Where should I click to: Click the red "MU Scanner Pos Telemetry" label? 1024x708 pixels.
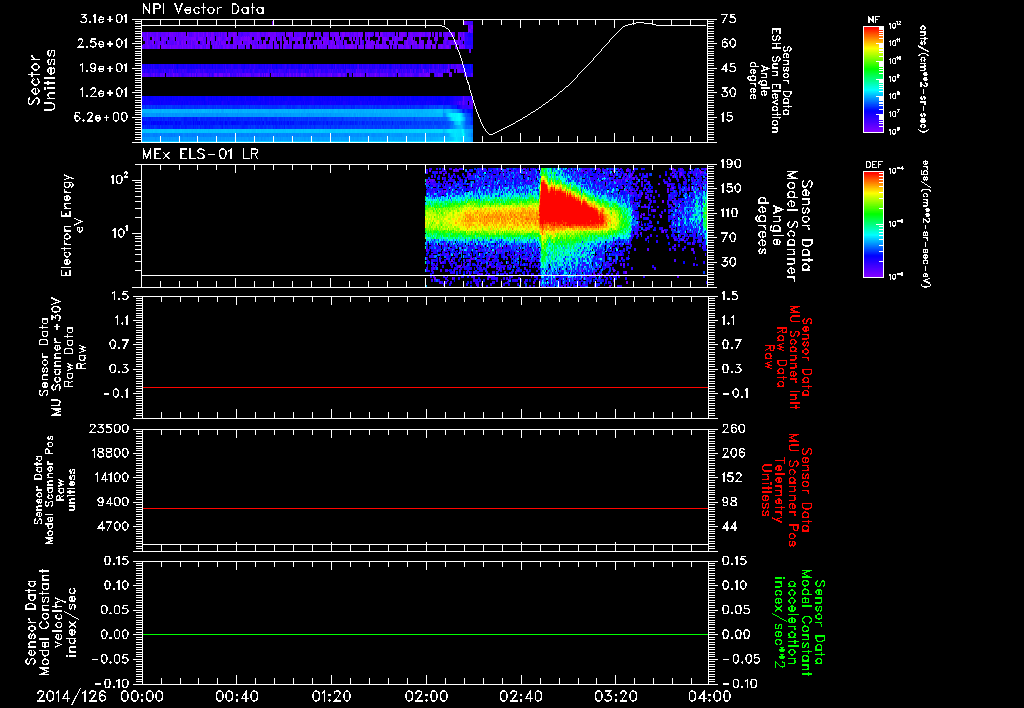pos(785,490)
